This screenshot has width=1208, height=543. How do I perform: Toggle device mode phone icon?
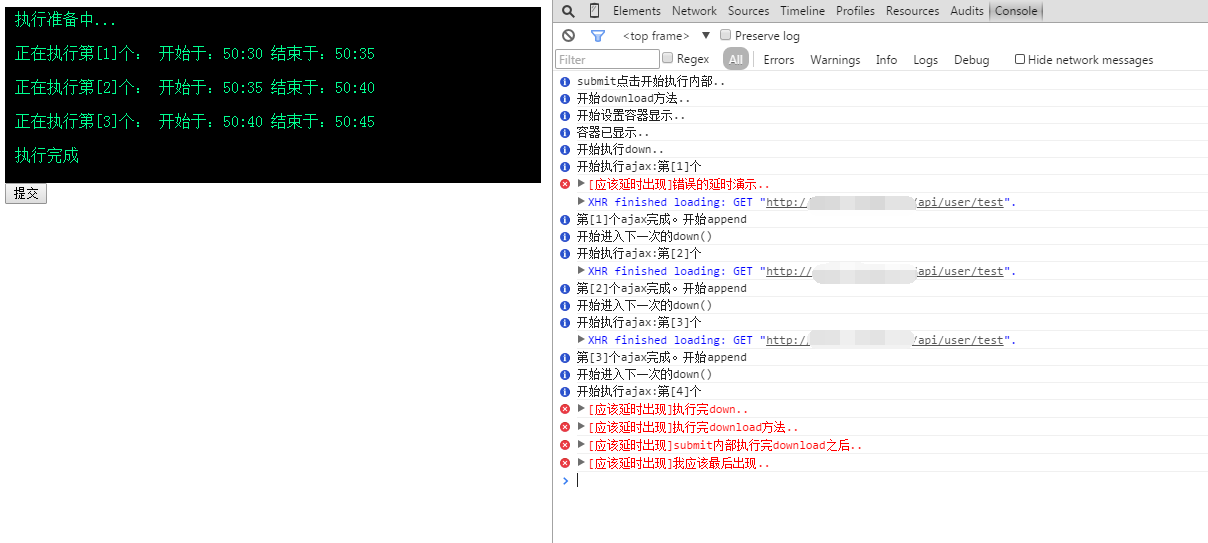(x=594, y=11)
